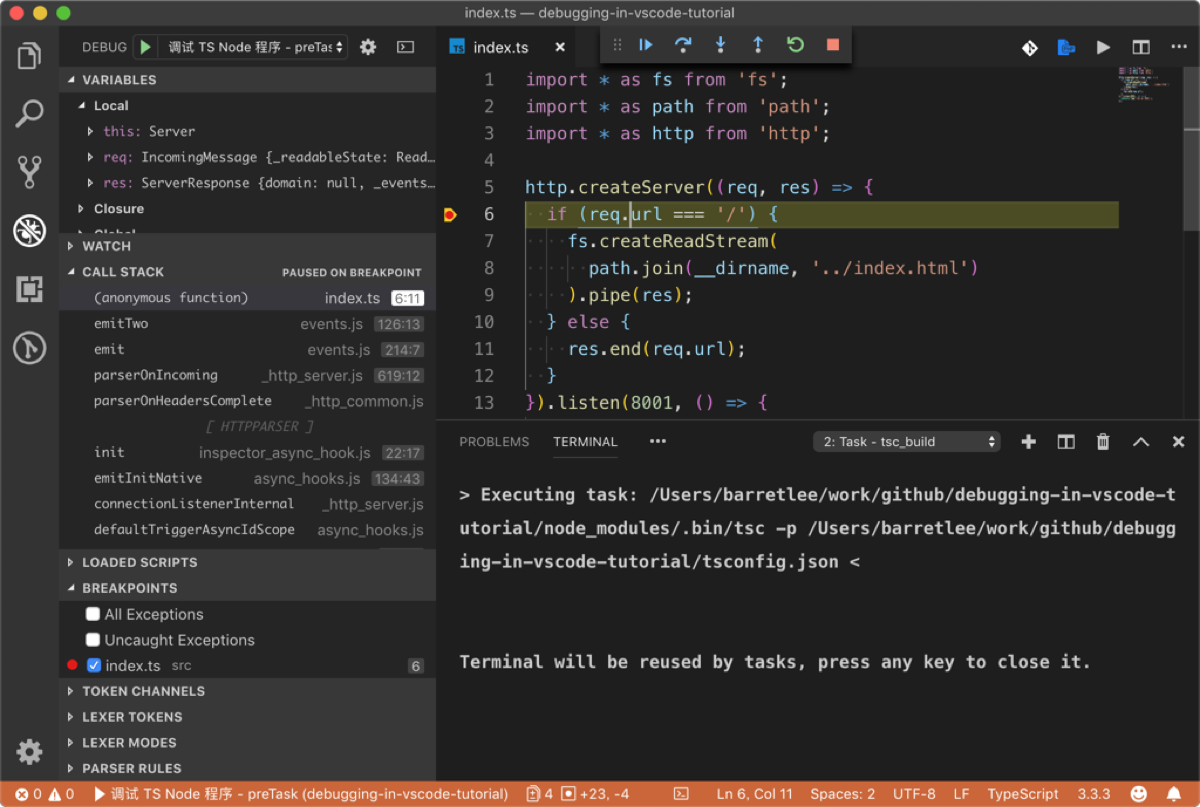Click 'Ln 6, Col 11' in status bar
This screenshot has height=807, width=1200.
(x=755, y=793)
